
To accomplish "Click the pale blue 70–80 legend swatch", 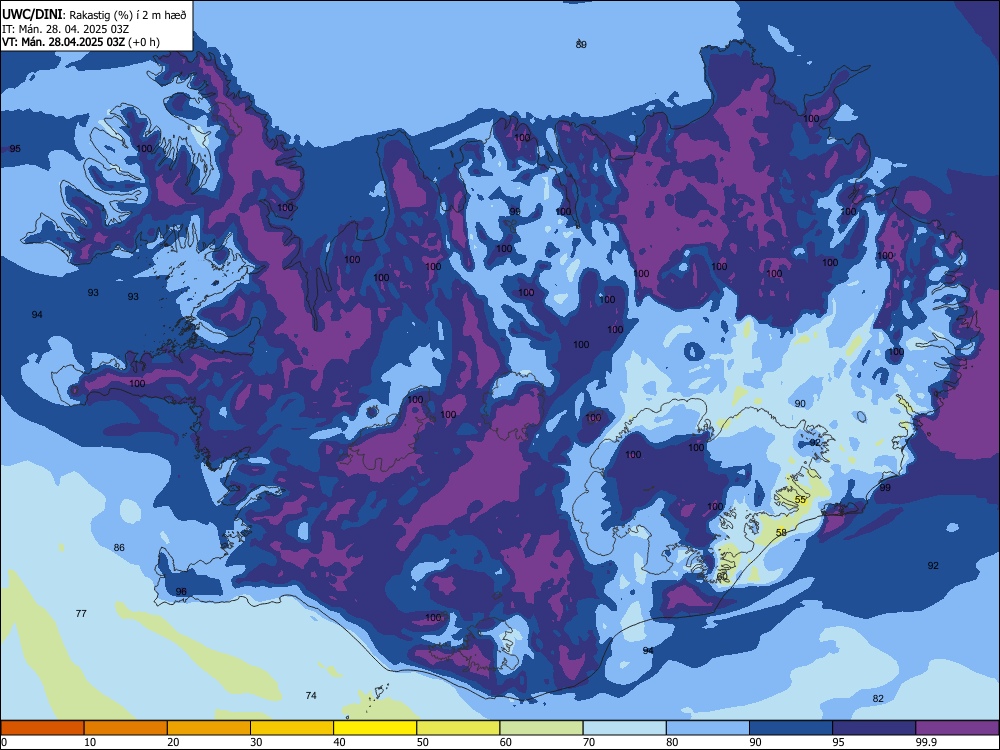I will coord(624,728).
